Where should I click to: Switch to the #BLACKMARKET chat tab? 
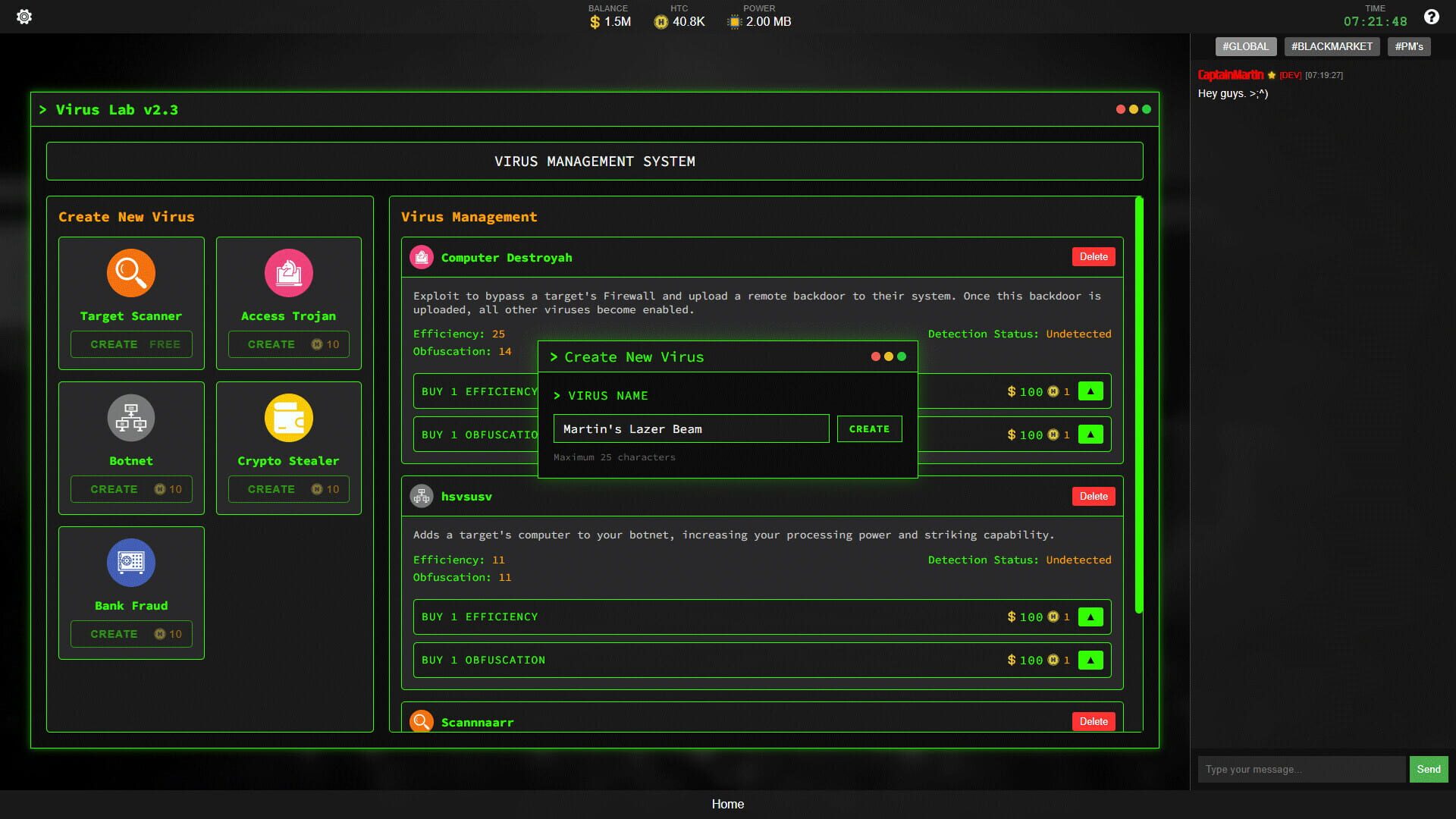(x=1332, y=46)
